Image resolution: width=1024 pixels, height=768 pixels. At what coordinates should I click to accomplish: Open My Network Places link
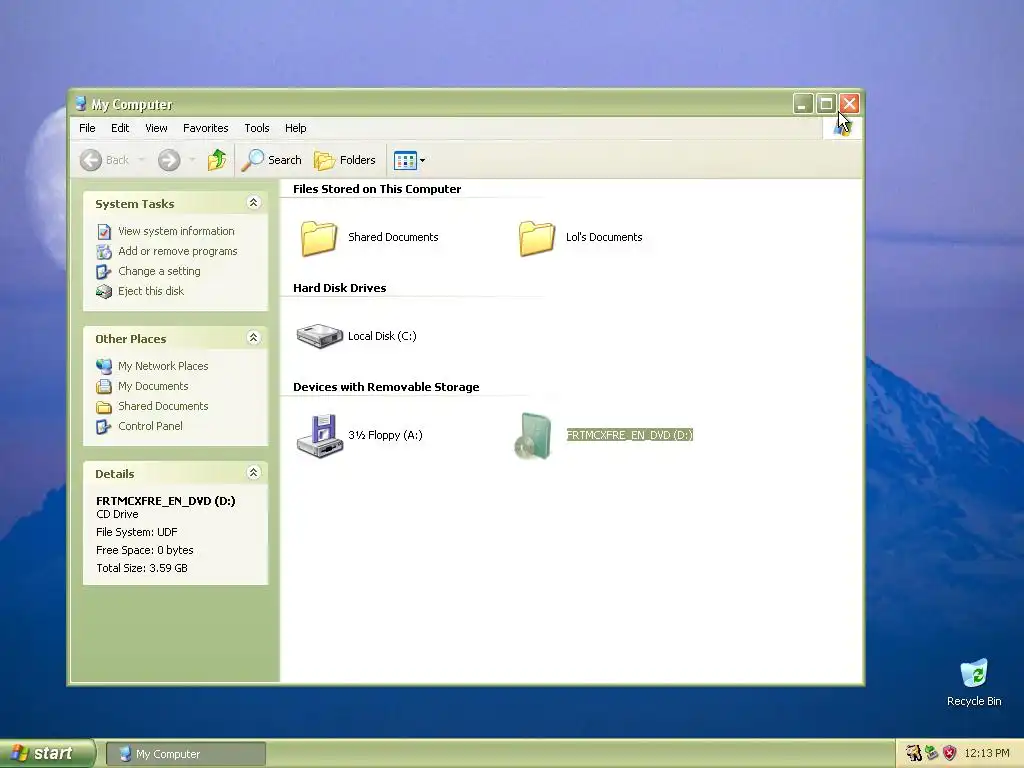click(163, 366)
